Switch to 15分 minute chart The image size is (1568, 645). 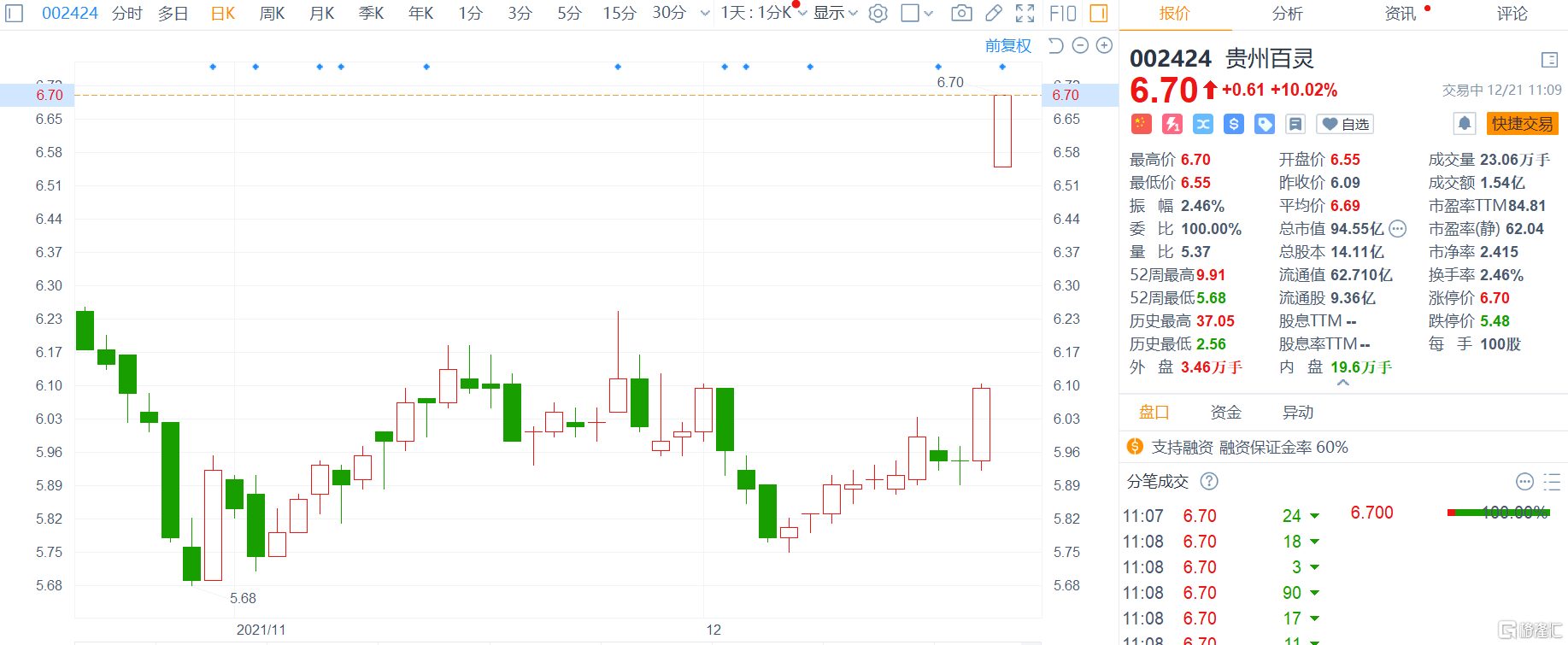coord(620,13)
